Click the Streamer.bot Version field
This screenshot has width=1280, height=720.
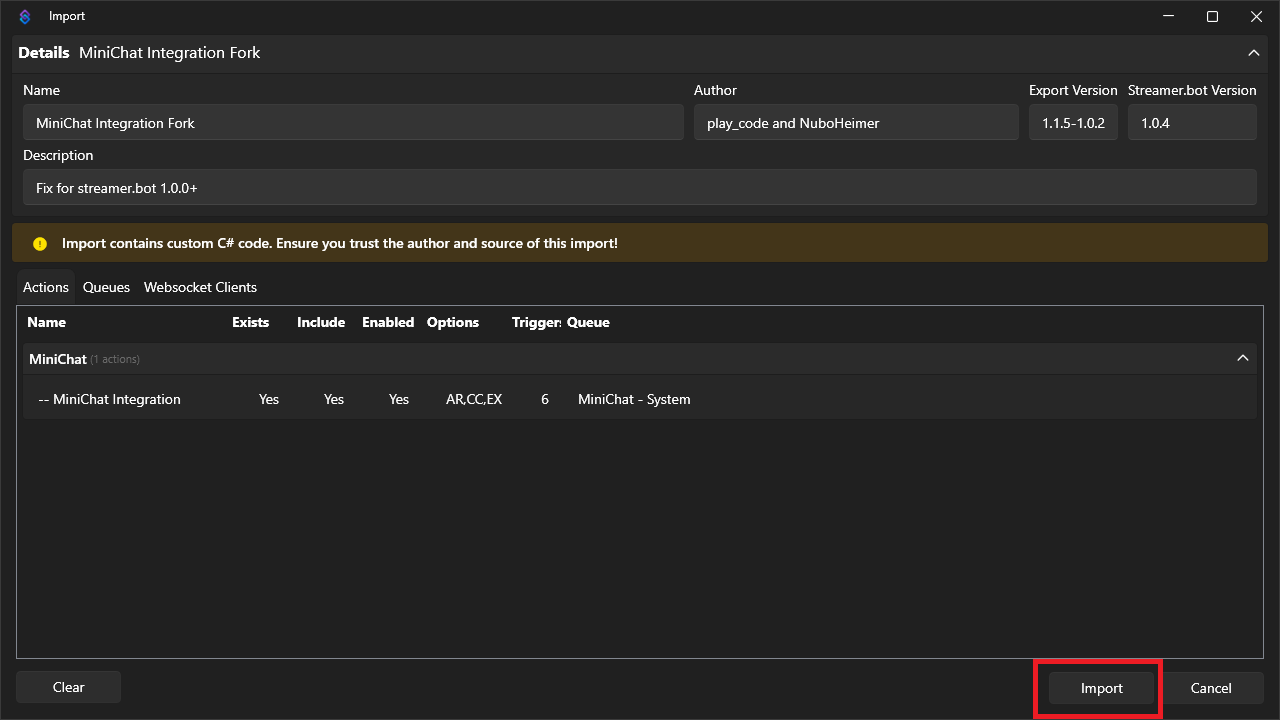point(1192,123)
